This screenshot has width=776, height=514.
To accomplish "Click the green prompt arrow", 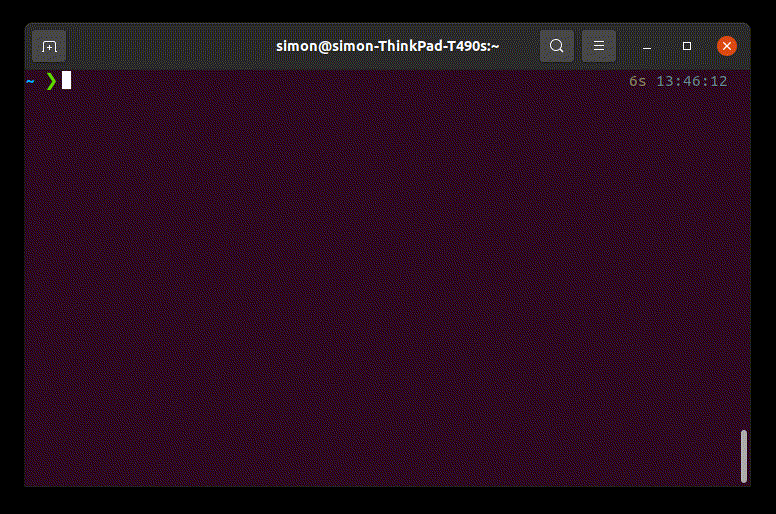I will pos(51,81).
